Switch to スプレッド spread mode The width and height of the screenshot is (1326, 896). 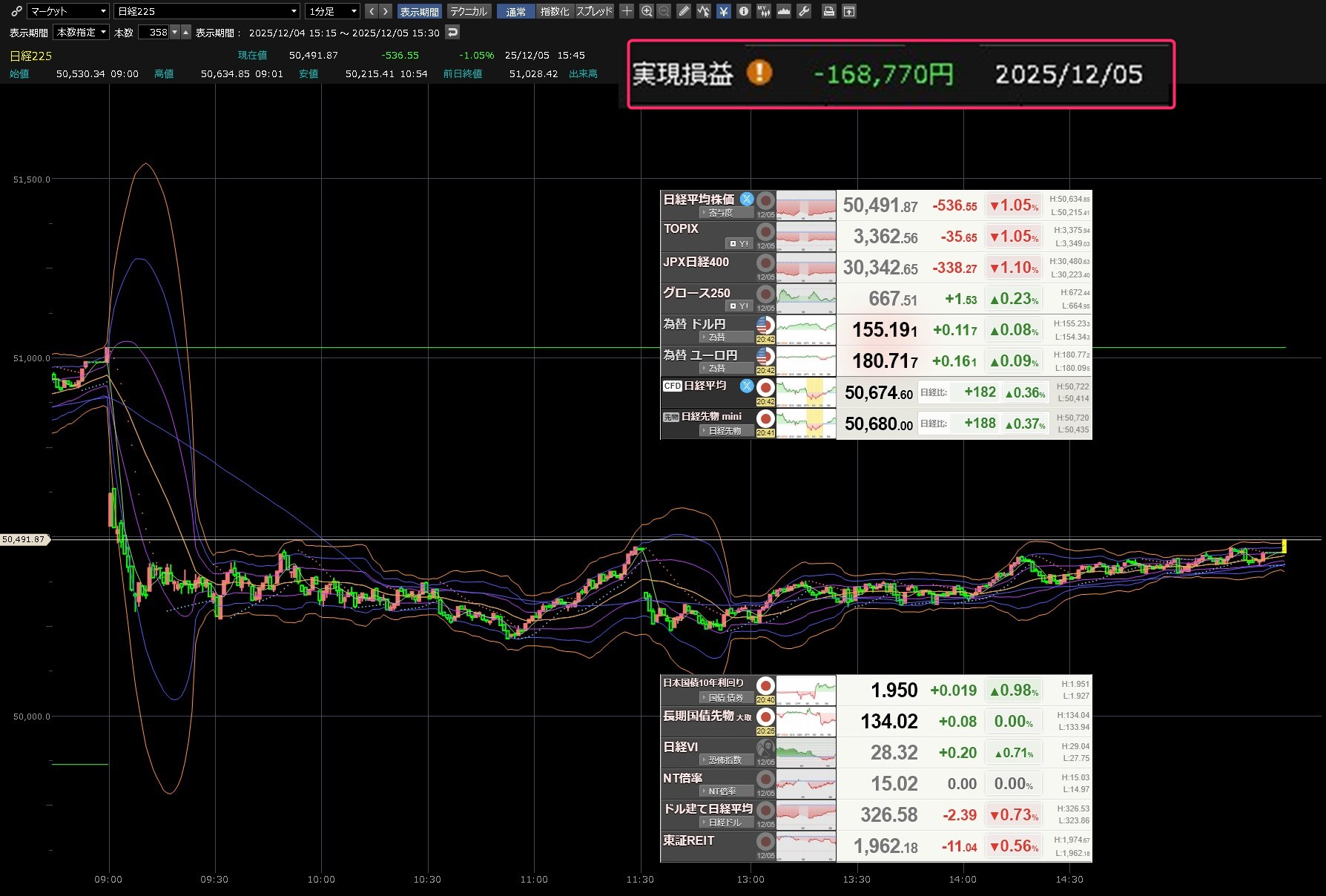(595, 11)
